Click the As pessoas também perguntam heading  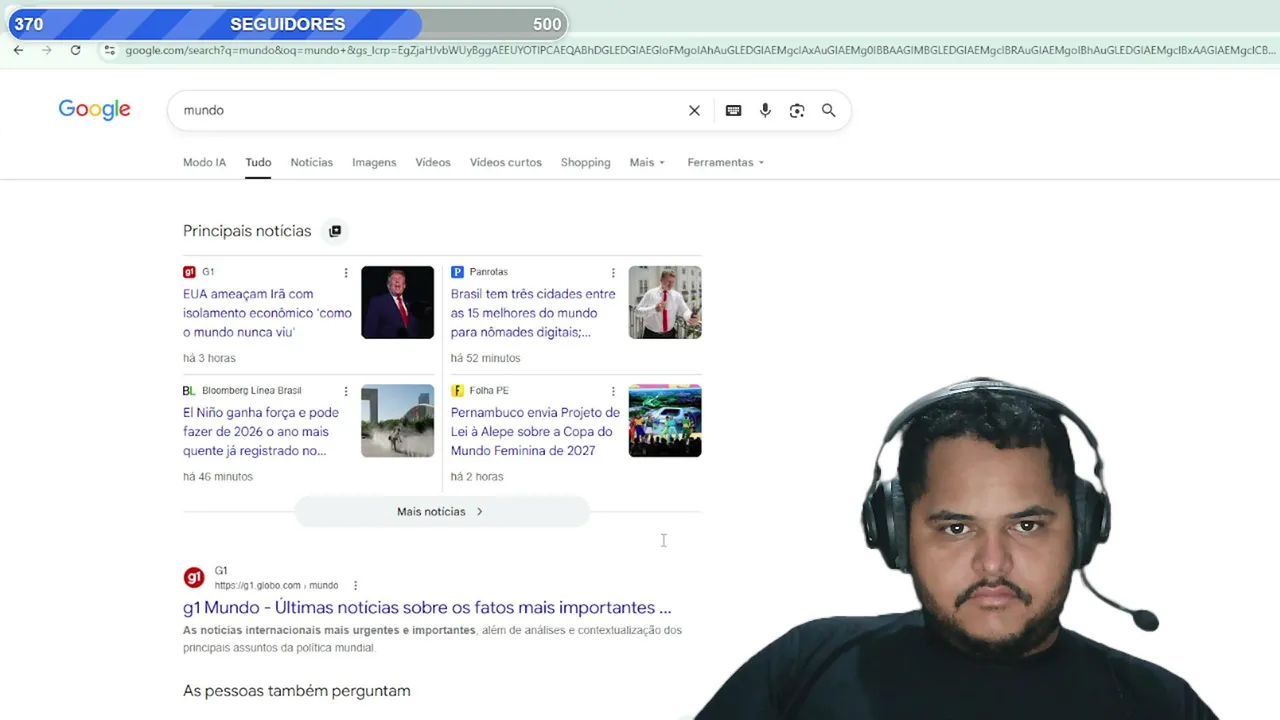coord(297,691)
